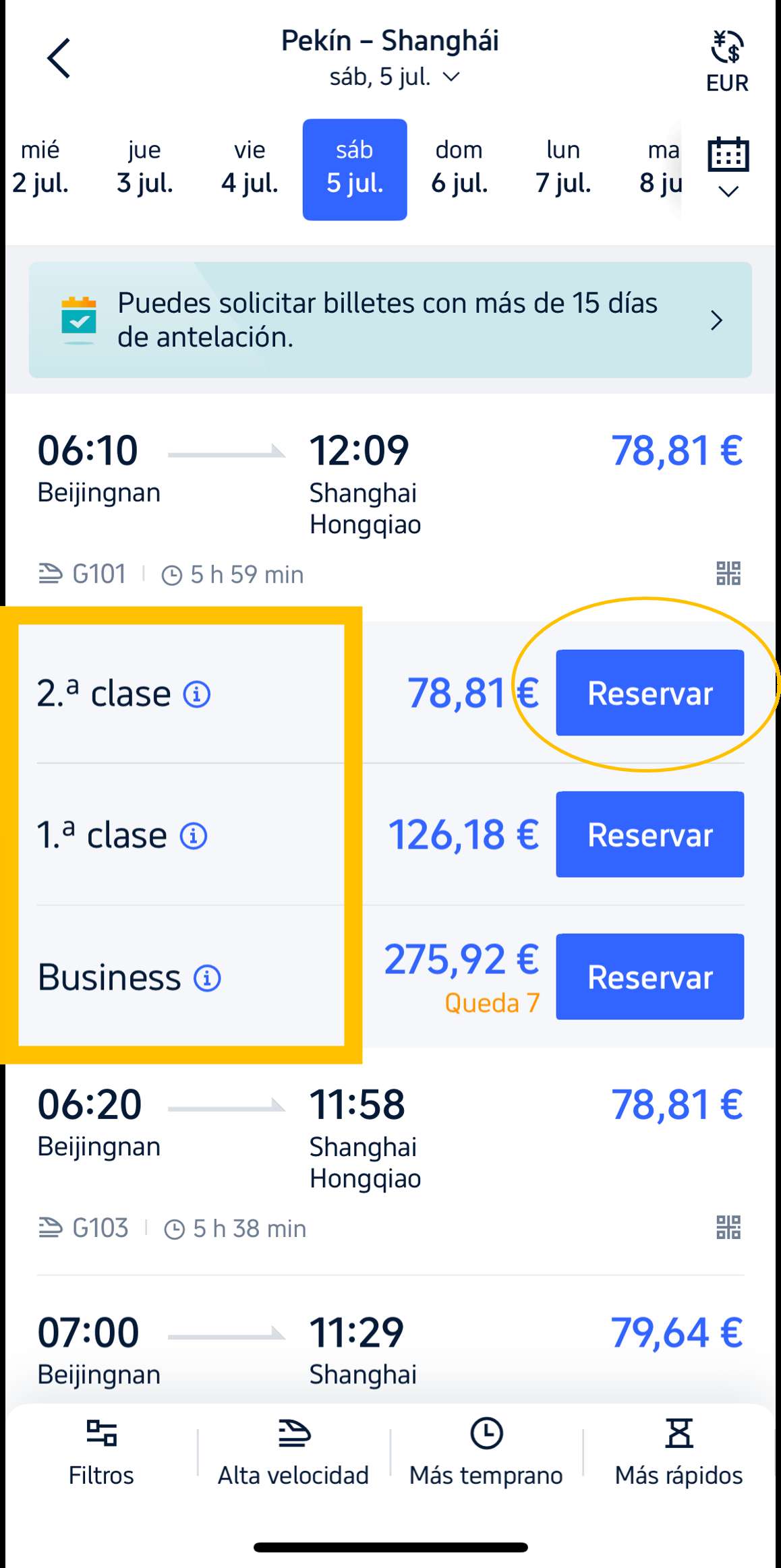The width and height of the screenshot is (781, 1568).
Task: Select the dom 6 jul. date tab
Action: pos(459,169)
